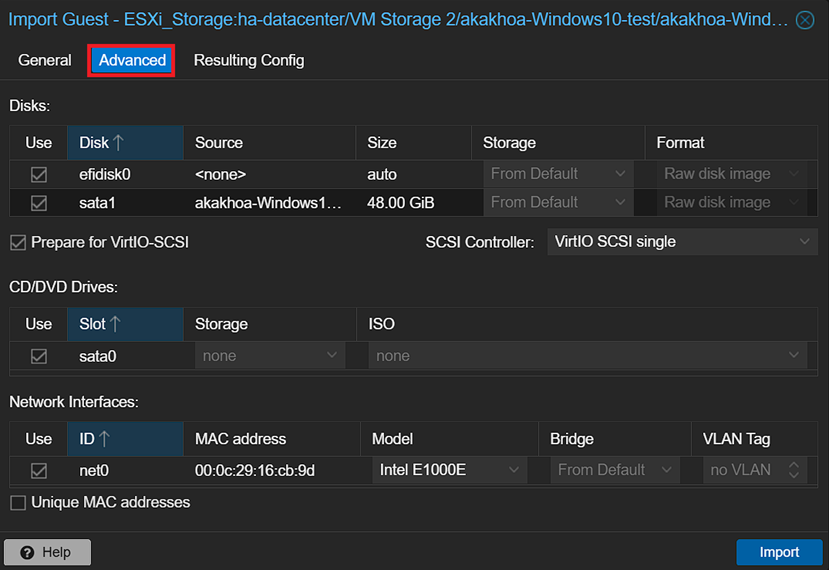Image resolution: width=829 pixels, height=570 pixels.
Task: Uncheck Use for sata0 CD/DVD drive
Action: pos(39,356)
